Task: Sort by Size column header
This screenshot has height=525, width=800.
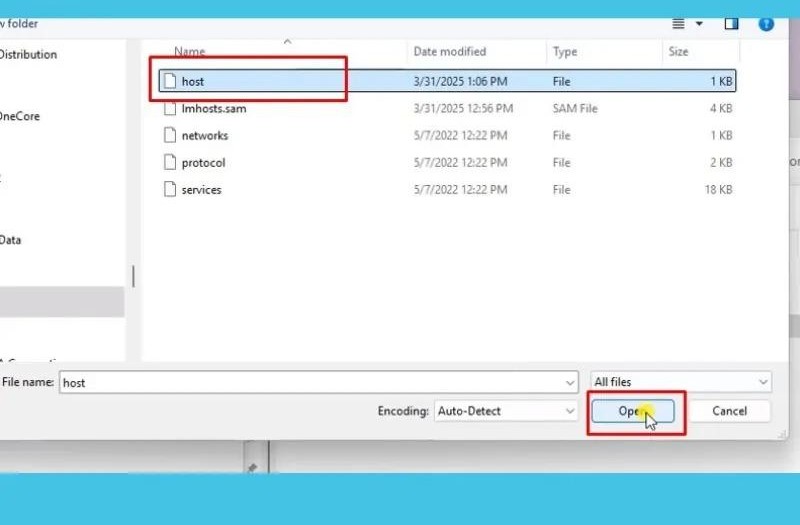Action: [x=678, y=52]
